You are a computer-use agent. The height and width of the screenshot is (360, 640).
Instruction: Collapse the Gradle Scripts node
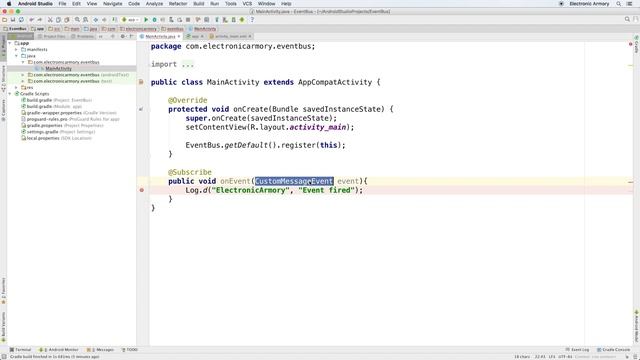[x=10, y=94]
